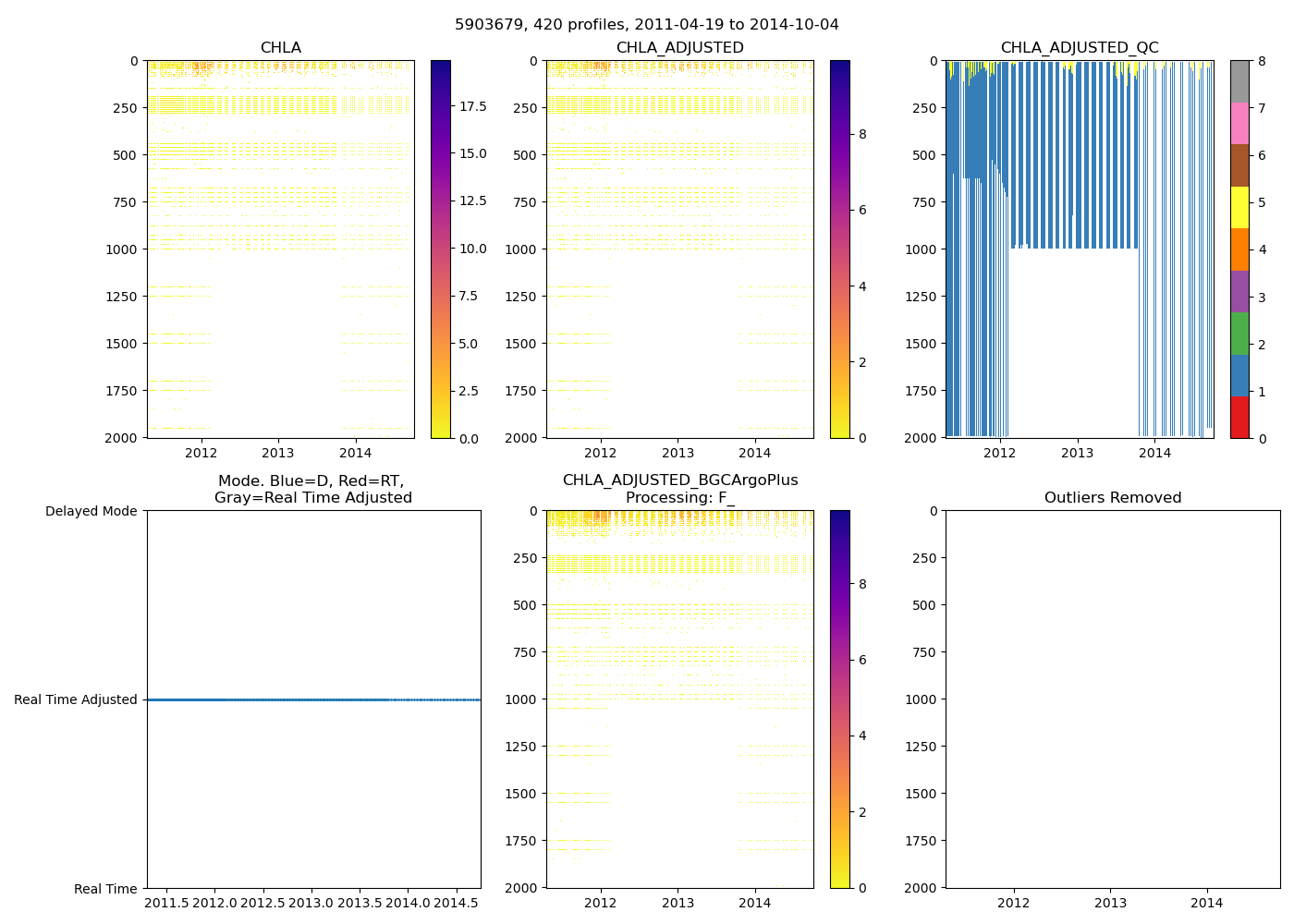Pick the purple segment of the QC colorbar
The image size is (1294, 924).
(1239, 292)
